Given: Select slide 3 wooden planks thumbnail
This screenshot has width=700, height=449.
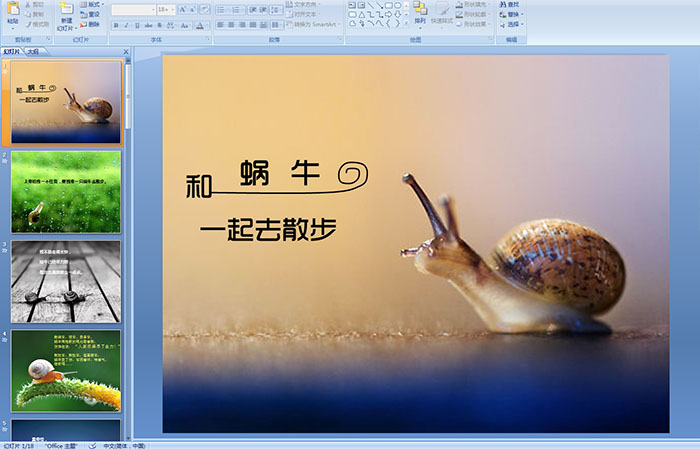Looking at the screenshot, I should point(66,282).
